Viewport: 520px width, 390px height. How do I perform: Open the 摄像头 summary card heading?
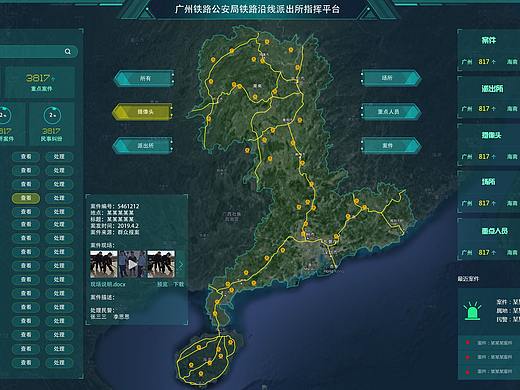tap(491, 135)
